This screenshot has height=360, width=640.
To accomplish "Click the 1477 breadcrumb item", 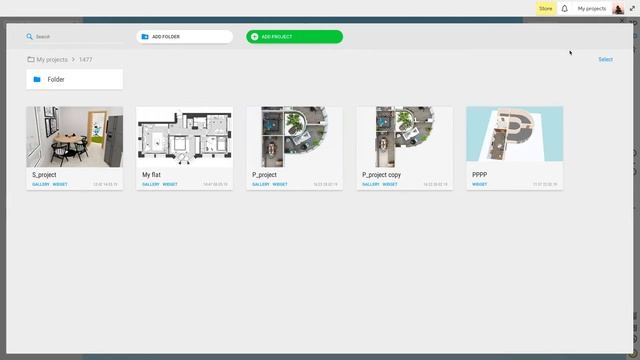I will [x=85, y=60].
